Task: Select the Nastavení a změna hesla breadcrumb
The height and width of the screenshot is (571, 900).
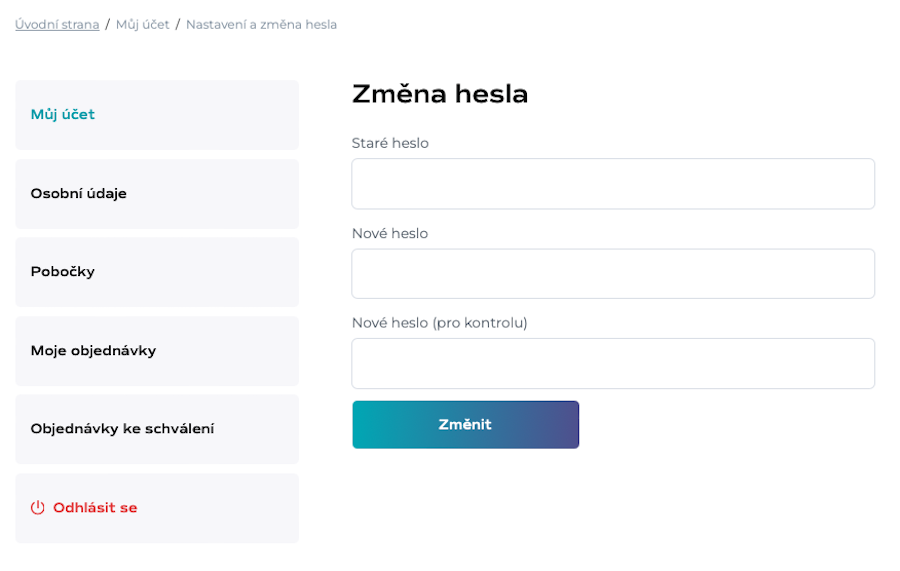Action: [261, 25]
